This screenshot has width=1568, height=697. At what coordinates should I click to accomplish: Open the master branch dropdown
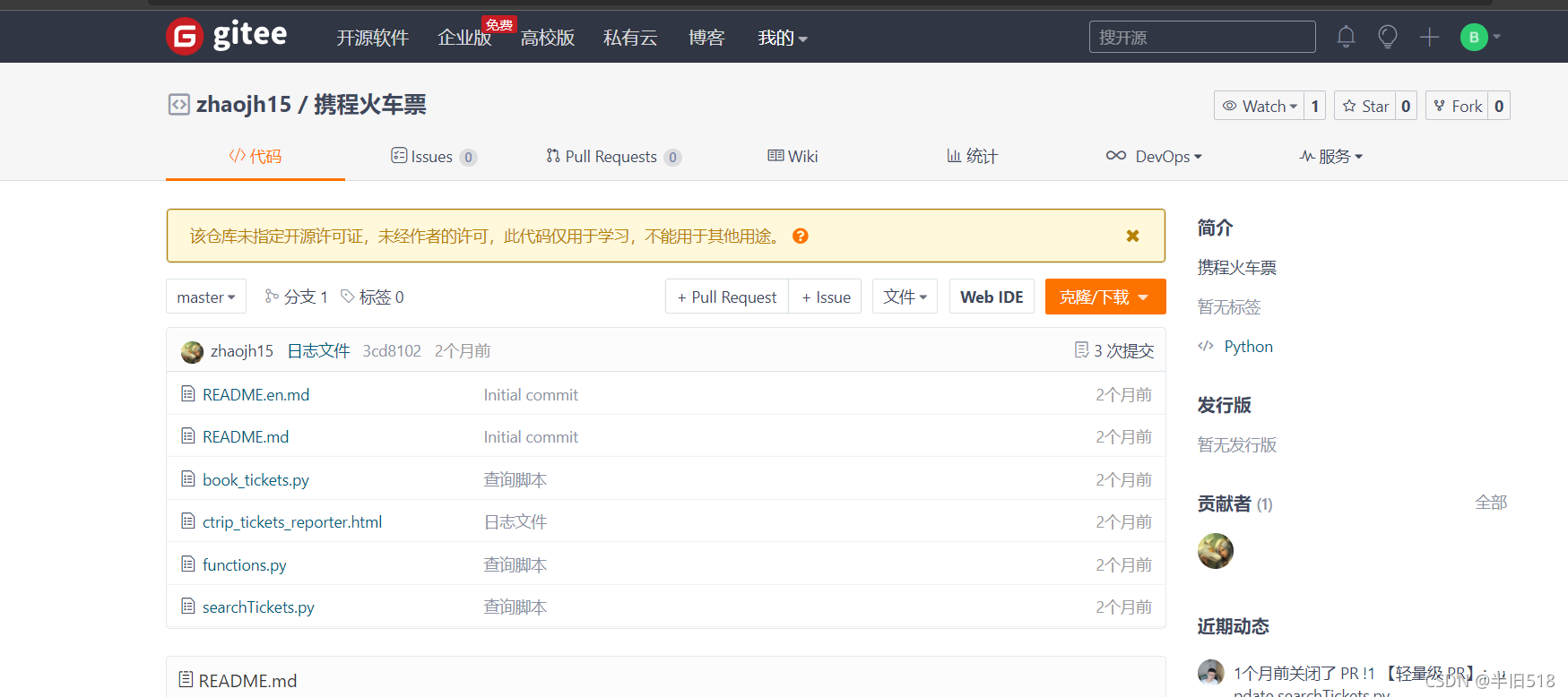[206, 297]
